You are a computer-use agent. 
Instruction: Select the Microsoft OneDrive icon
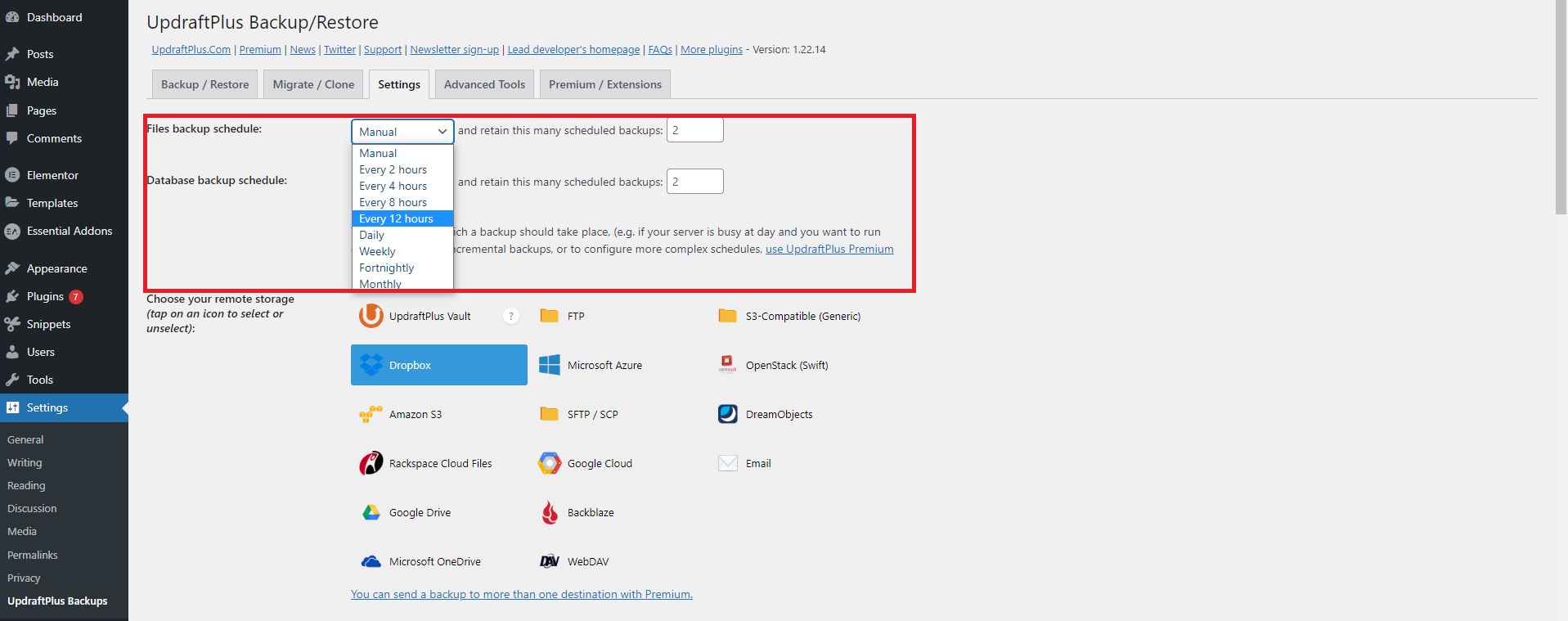coord(371,561)
